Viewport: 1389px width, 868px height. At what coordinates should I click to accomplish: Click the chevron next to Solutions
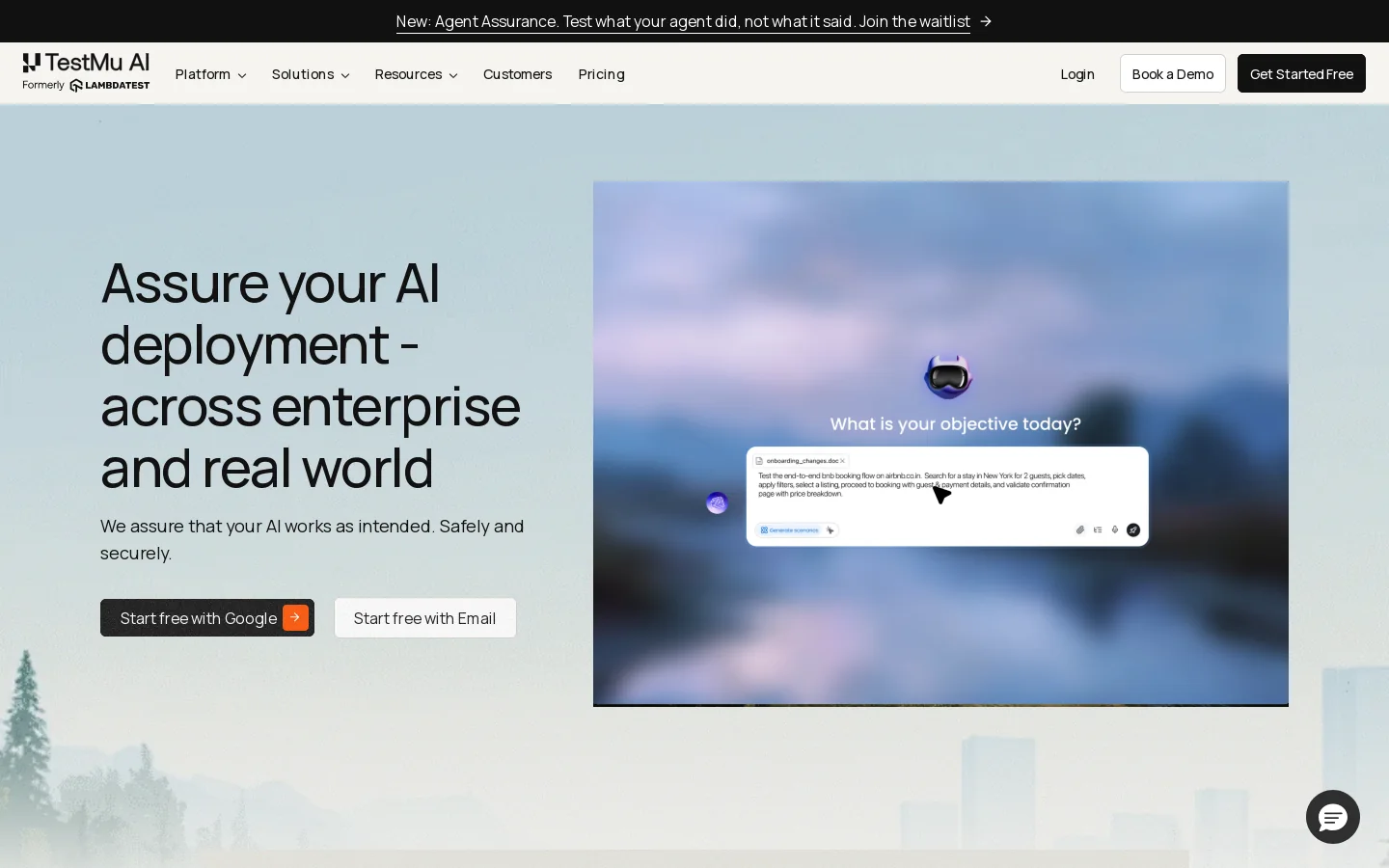click(x=345, y=75)
